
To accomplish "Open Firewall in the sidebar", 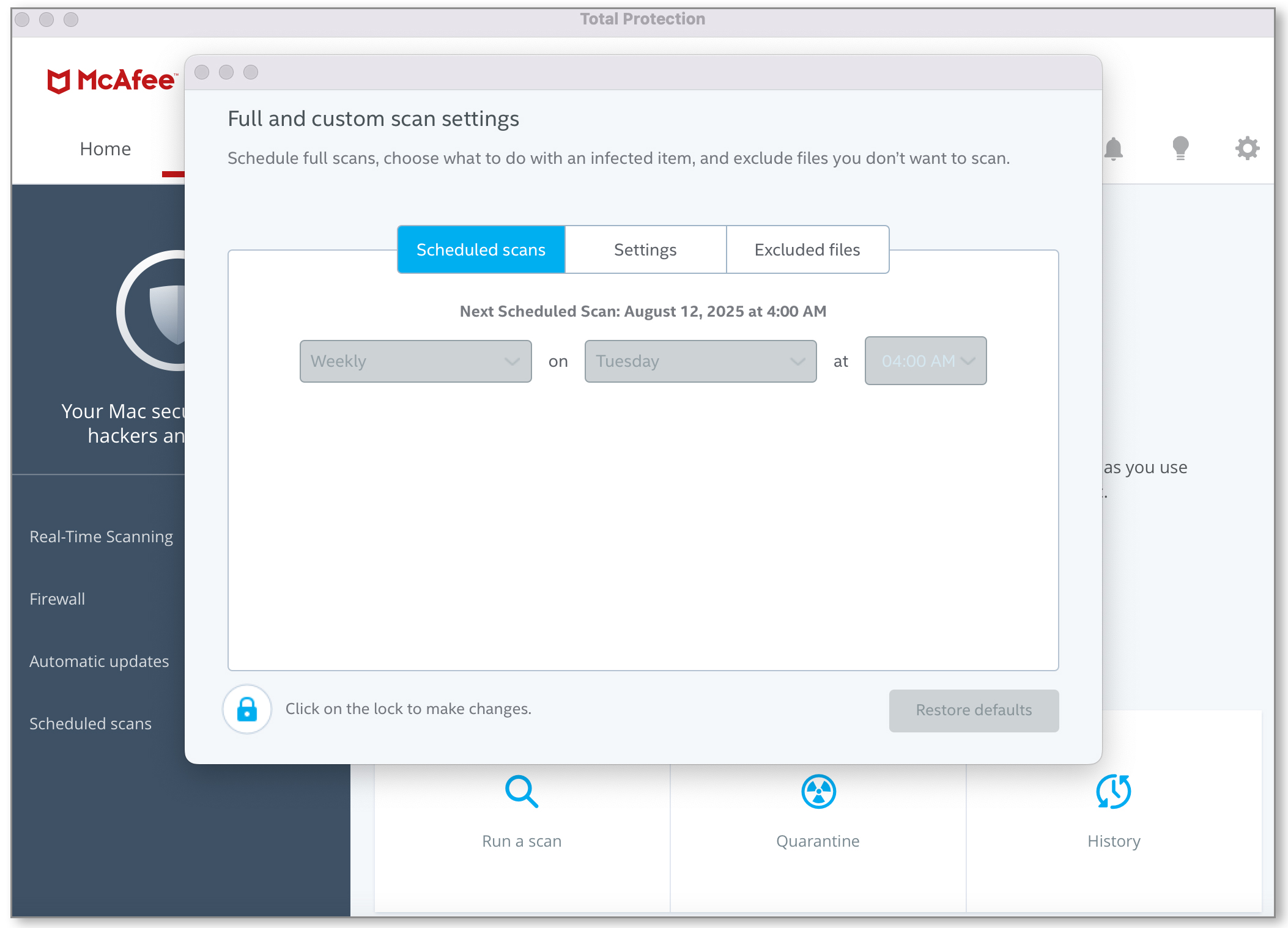I will coord(57,599).
